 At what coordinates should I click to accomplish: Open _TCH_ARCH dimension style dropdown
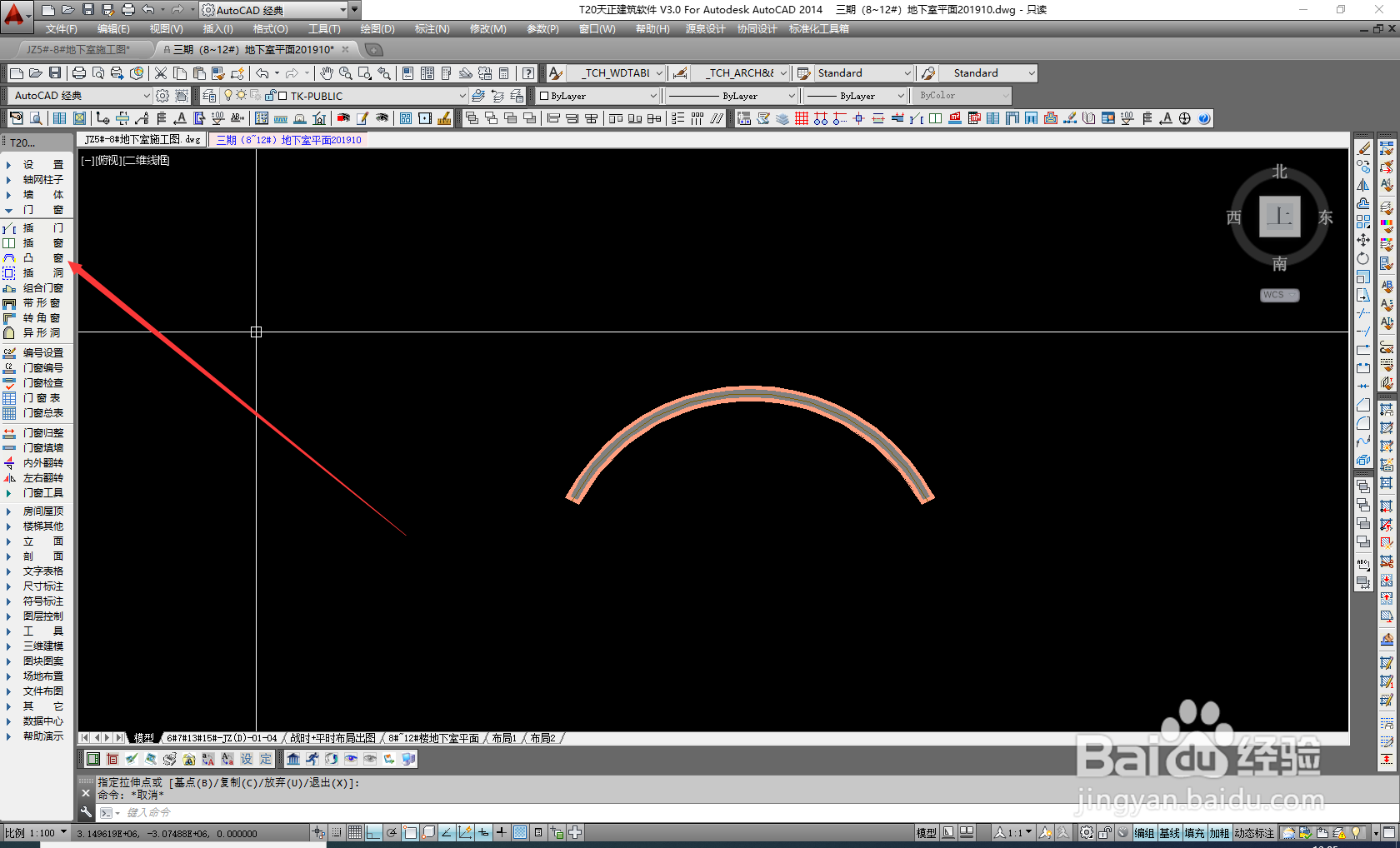click(783, 73)
